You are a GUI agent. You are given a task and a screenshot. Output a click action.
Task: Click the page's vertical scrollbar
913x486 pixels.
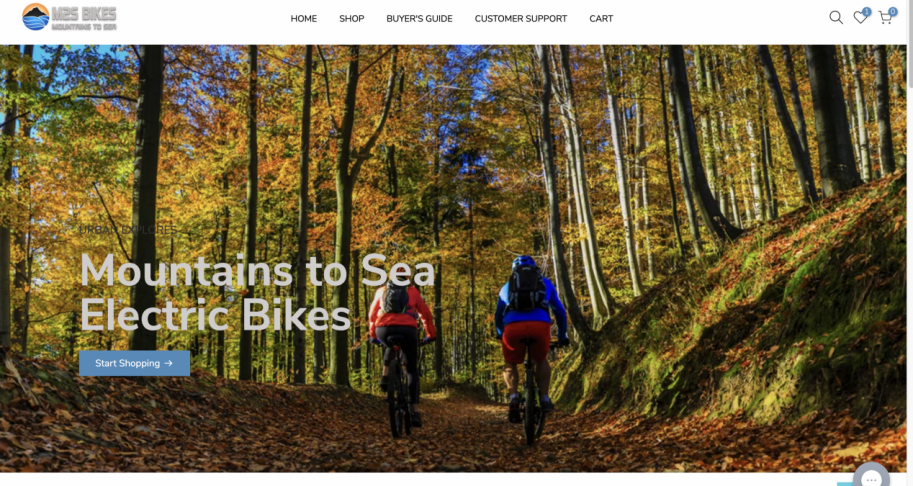(910, 243)
